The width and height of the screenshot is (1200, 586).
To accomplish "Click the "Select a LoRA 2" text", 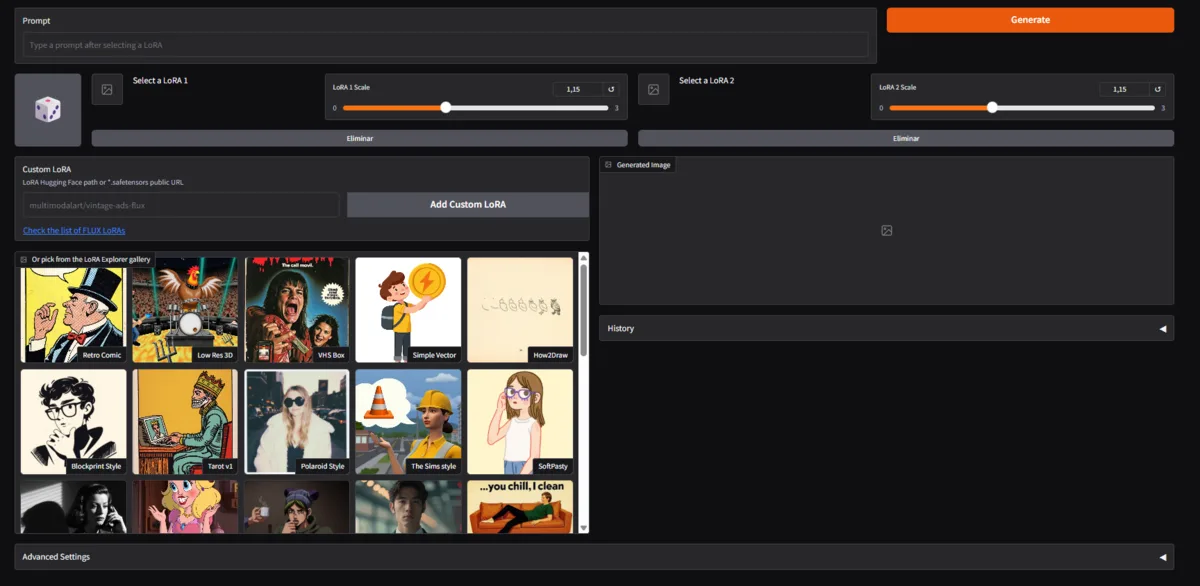I will coord(707,80).
